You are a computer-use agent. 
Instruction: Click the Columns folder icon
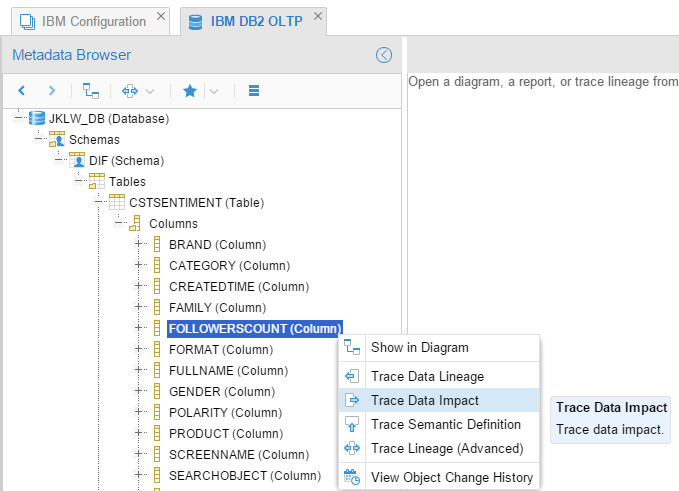135,223
